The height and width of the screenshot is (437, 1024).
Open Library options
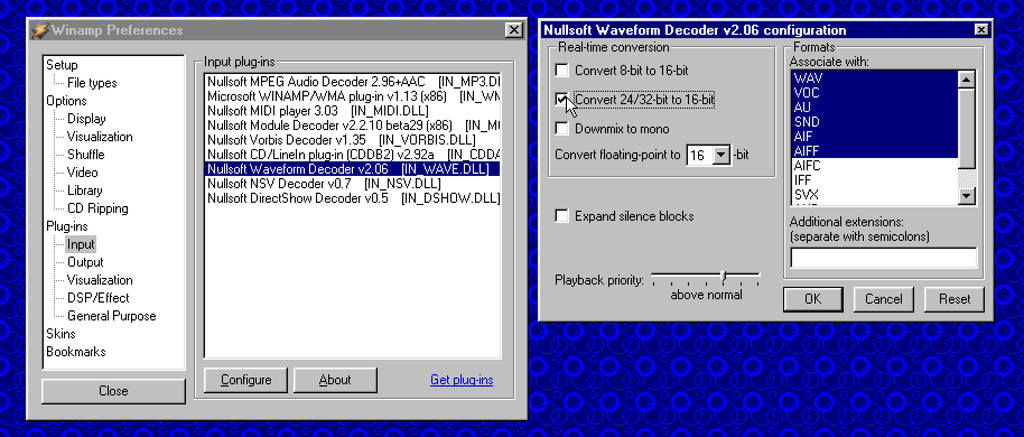(x=85, y=191)
